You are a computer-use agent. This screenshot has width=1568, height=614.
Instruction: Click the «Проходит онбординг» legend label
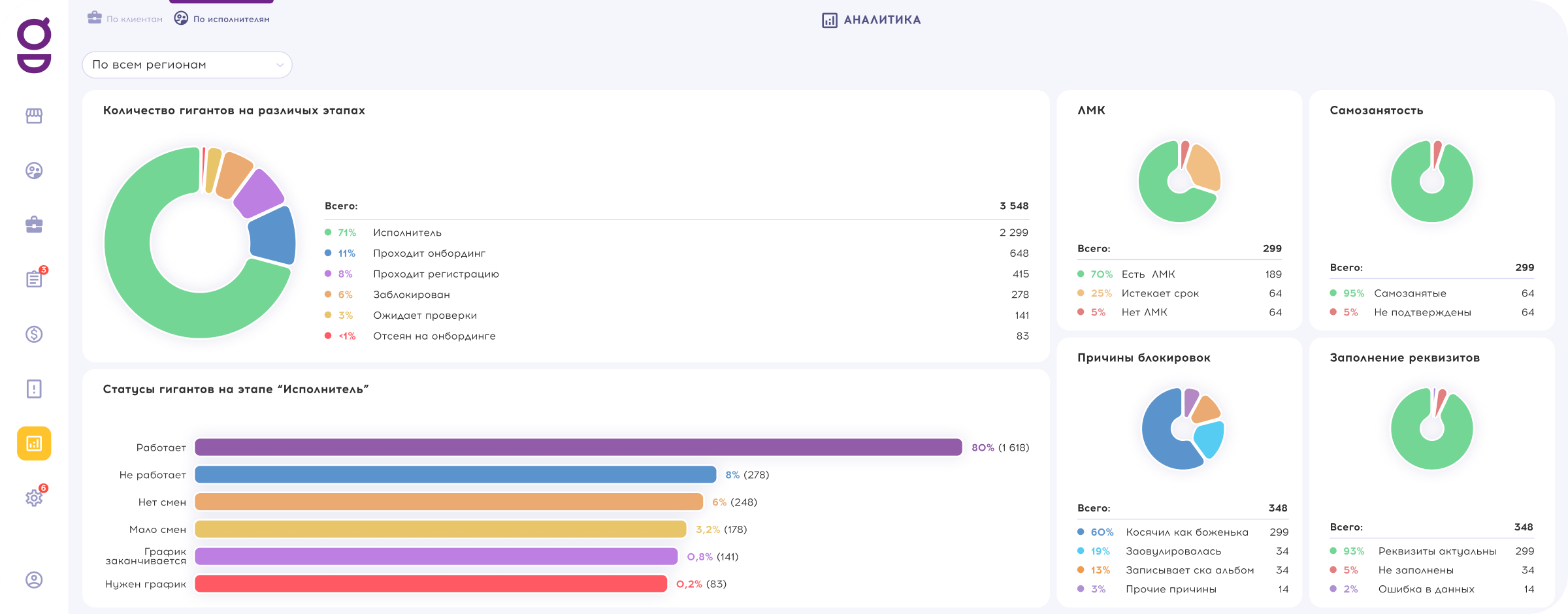point(429,253)
